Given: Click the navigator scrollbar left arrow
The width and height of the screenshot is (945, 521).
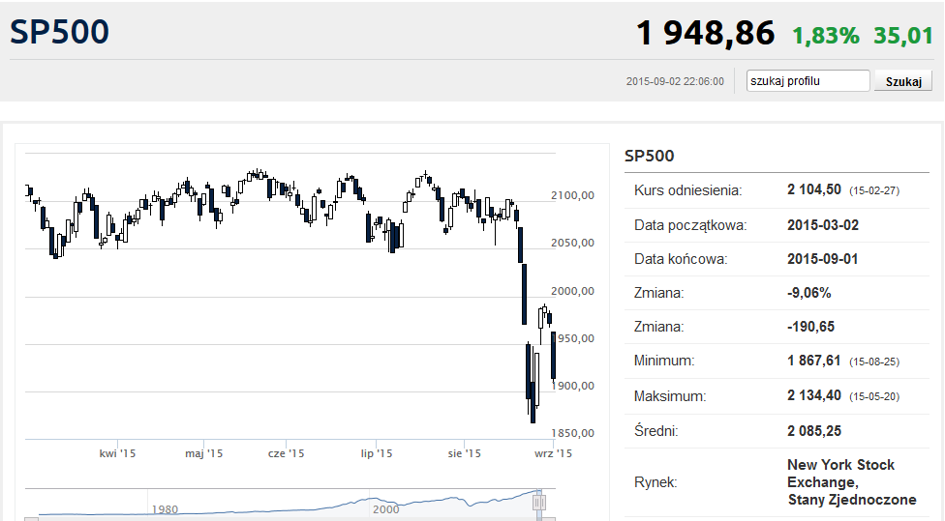Looking at the screenshot, I should 31,519.
